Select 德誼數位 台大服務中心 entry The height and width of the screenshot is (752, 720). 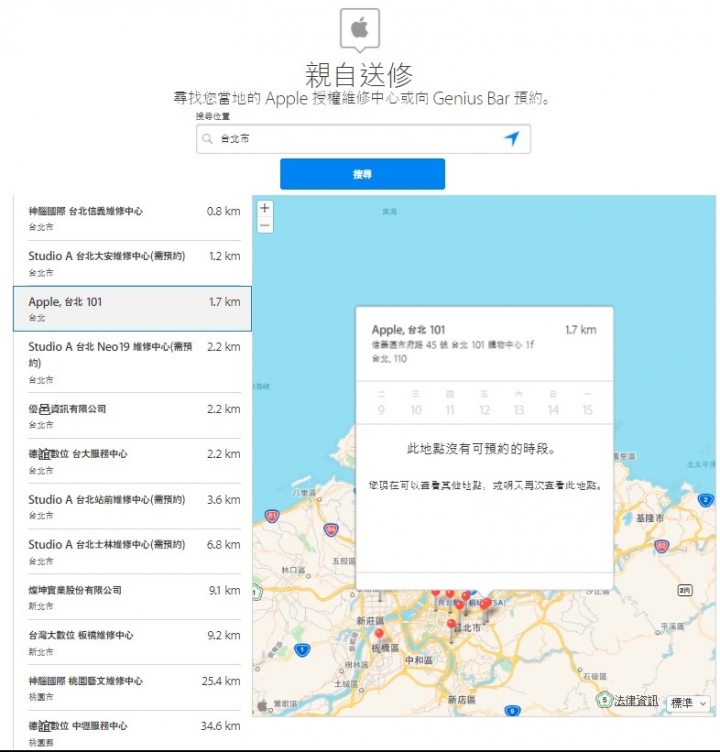point(134,461)
